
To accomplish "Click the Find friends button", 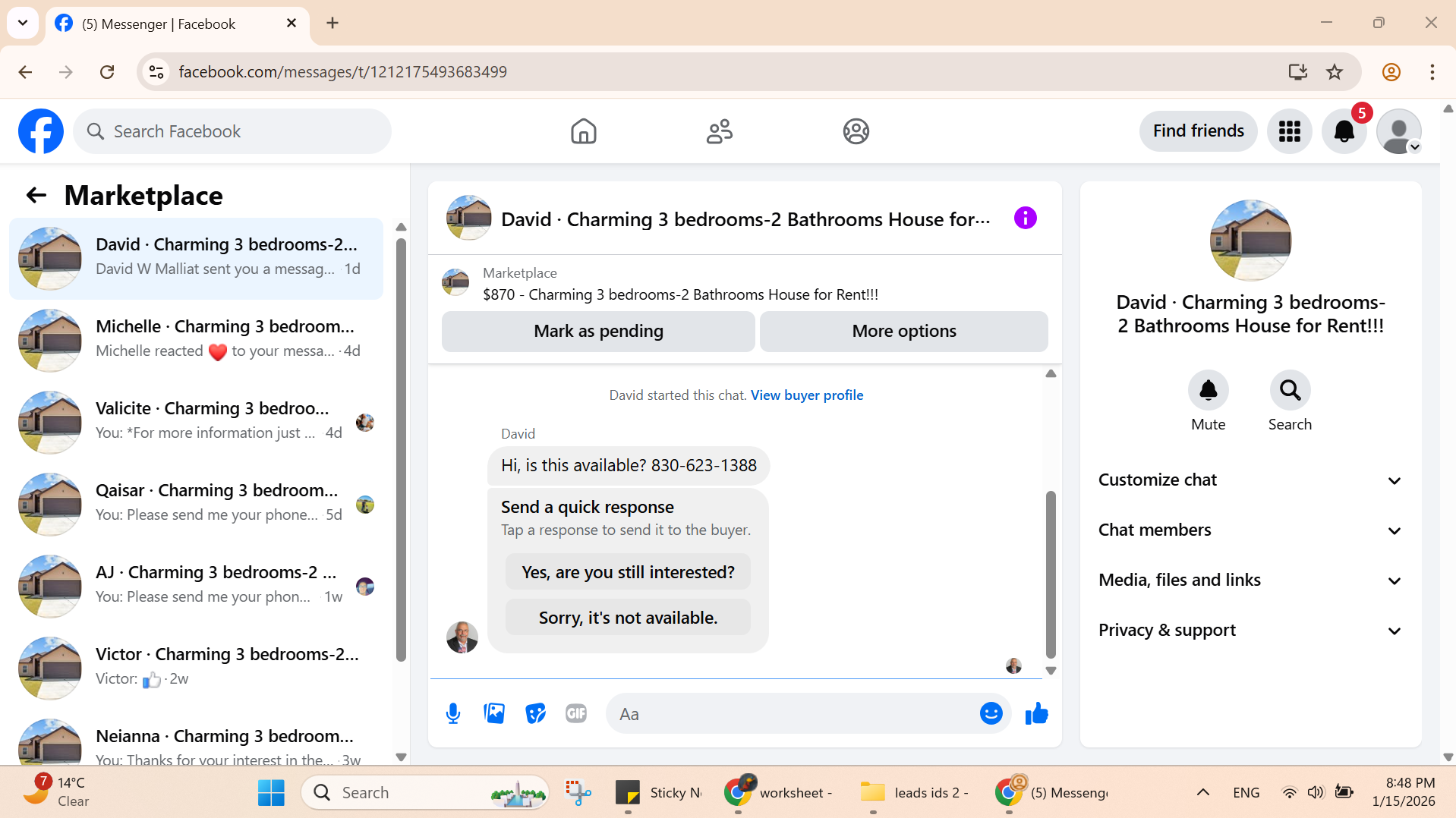I will point(1198,131).
